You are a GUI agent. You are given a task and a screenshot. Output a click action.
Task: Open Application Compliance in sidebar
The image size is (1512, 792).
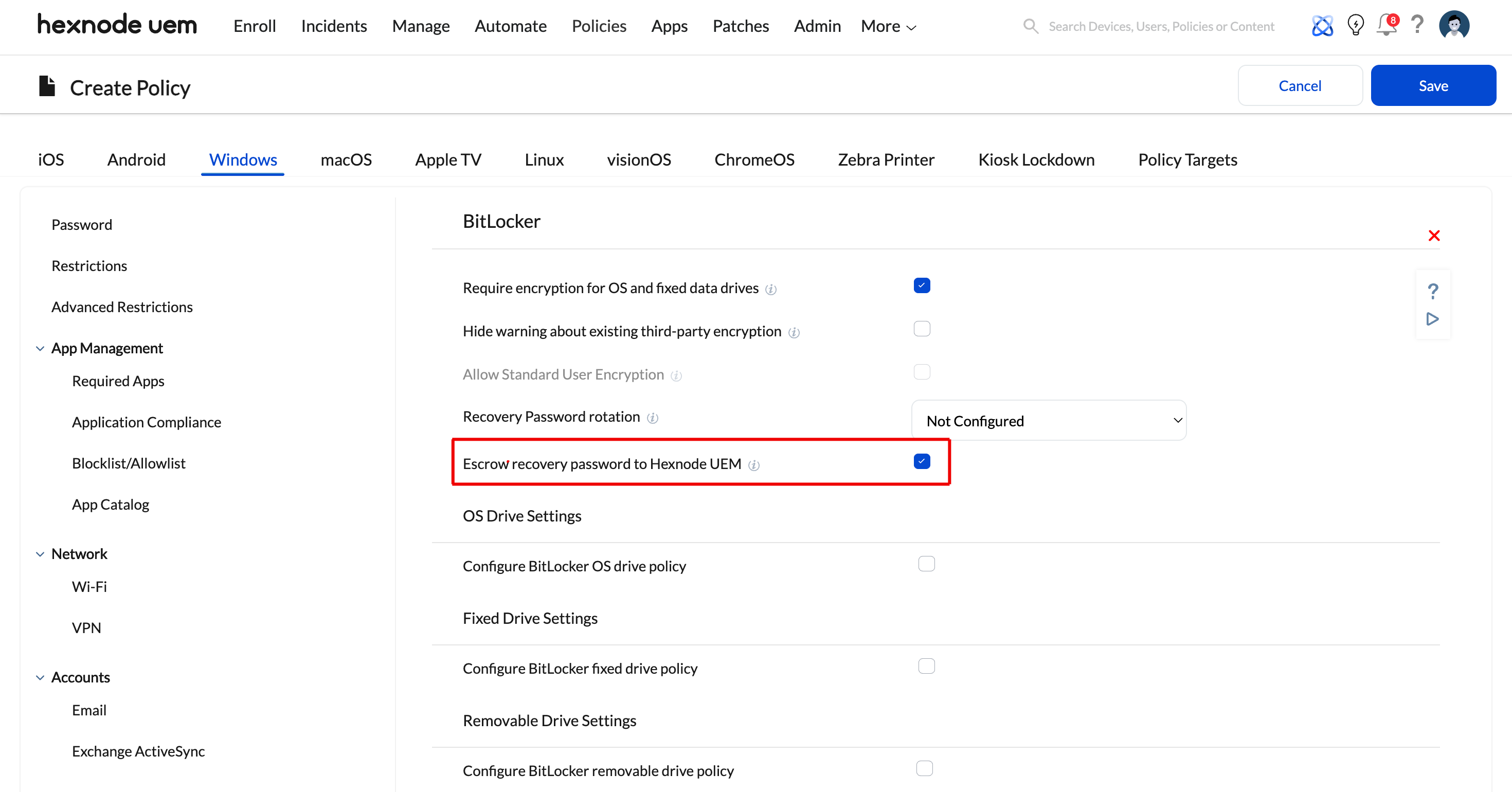146,422
